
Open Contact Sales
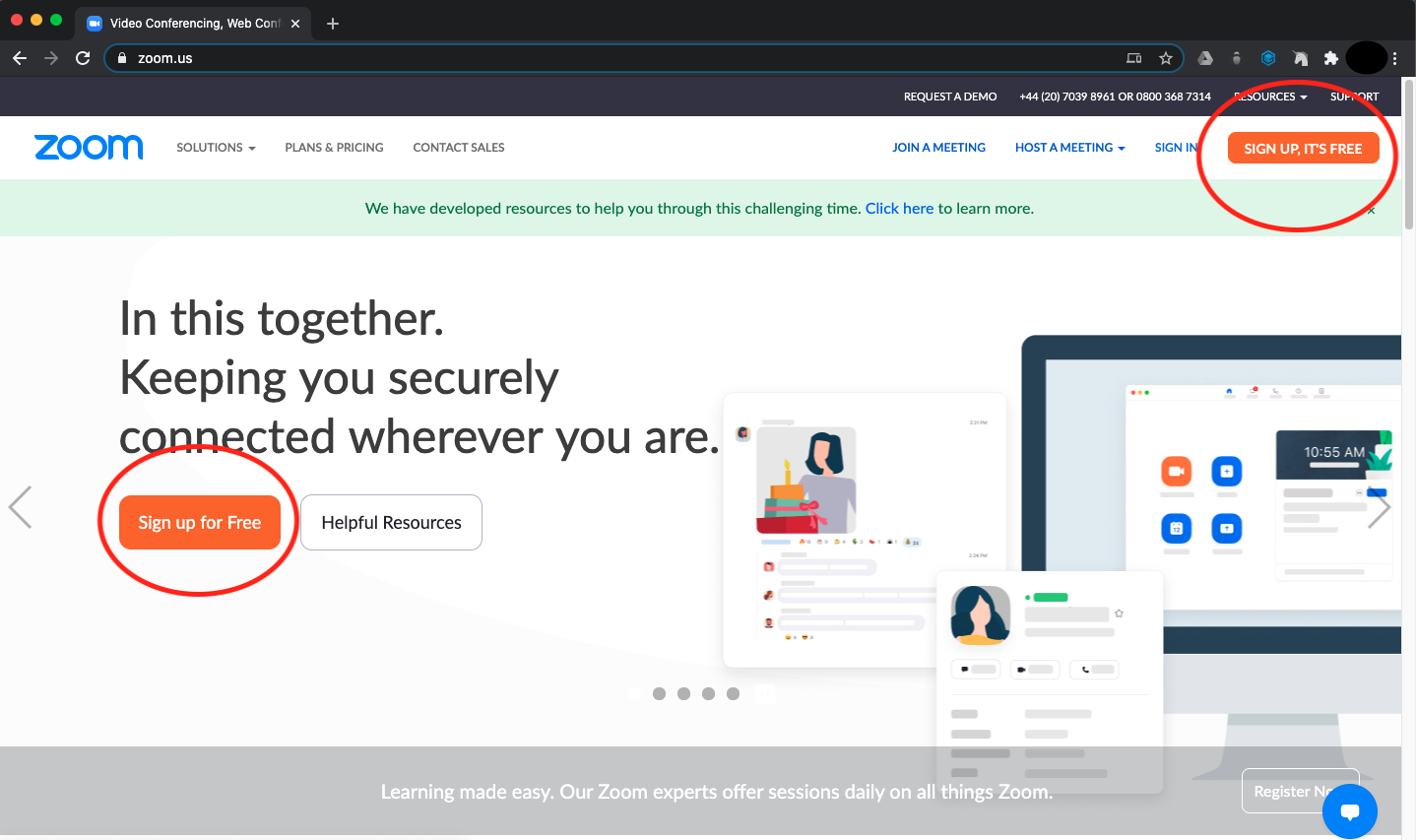tap(459, 148)
